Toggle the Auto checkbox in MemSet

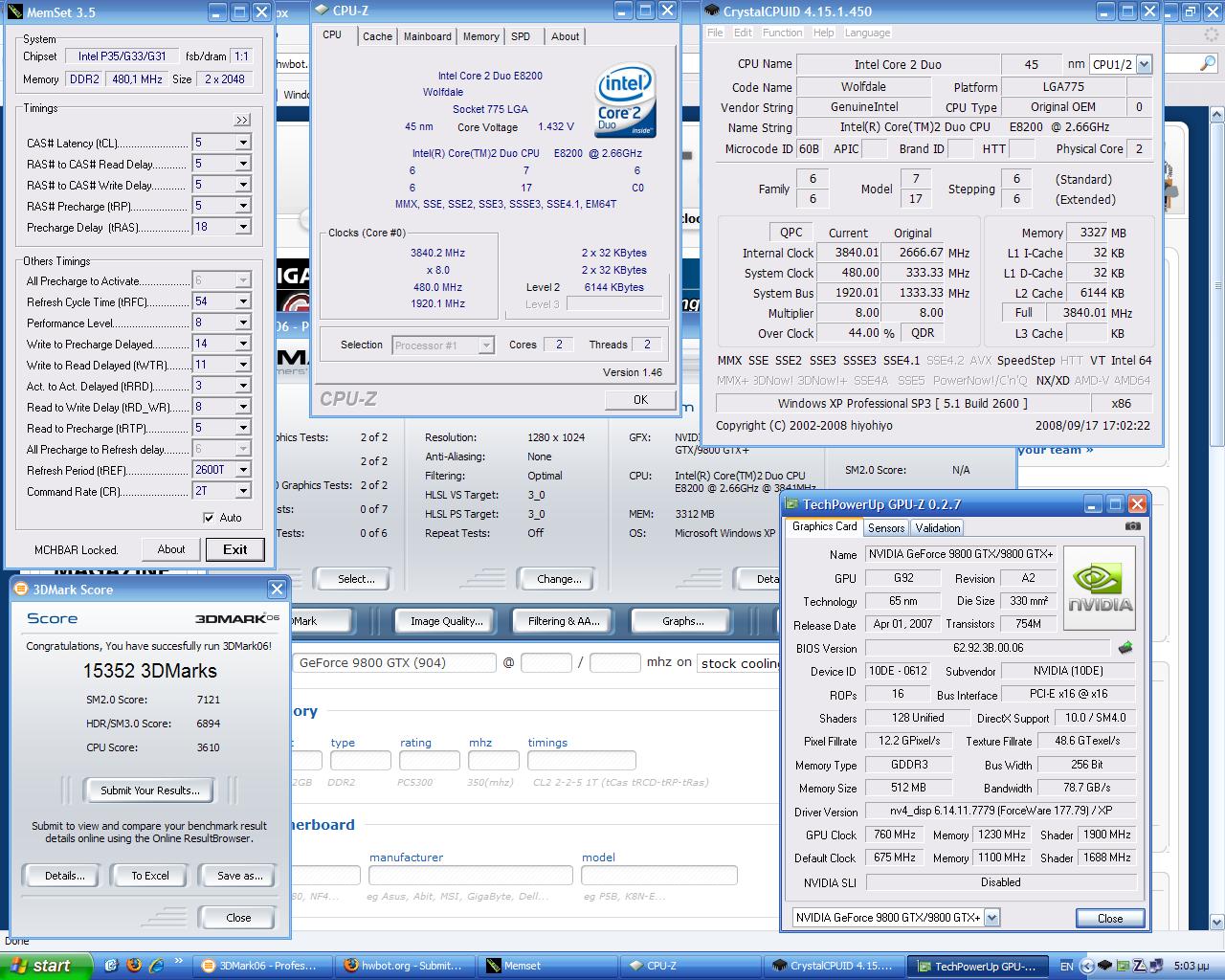tap(209, 518)
